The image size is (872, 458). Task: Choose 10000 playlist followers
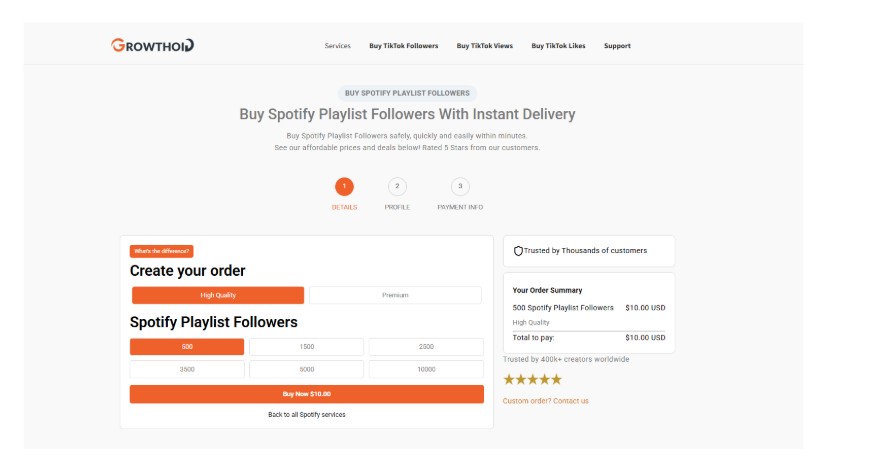pyautogui.click(x=426, y=369)
